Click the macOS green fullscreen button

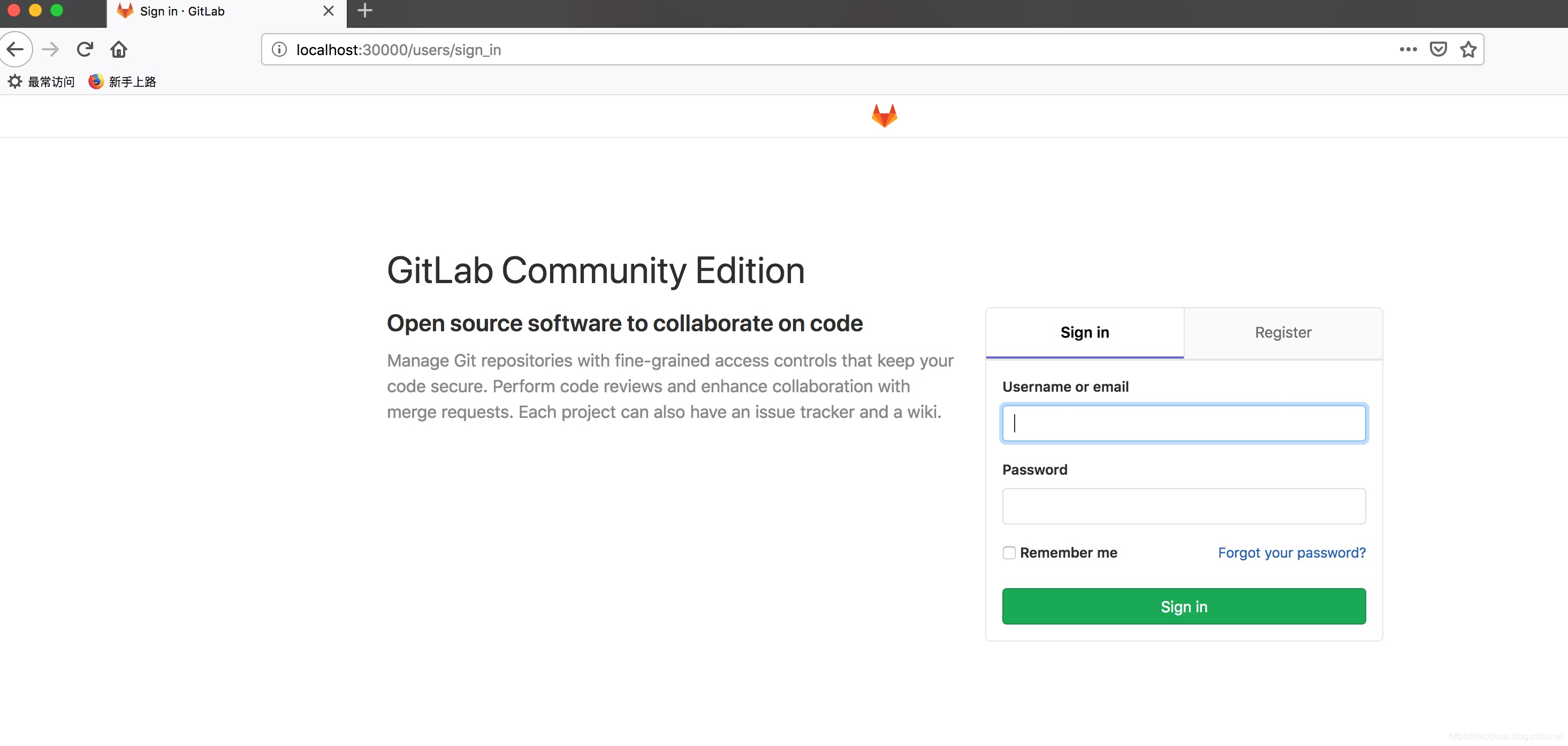point(57,10)
